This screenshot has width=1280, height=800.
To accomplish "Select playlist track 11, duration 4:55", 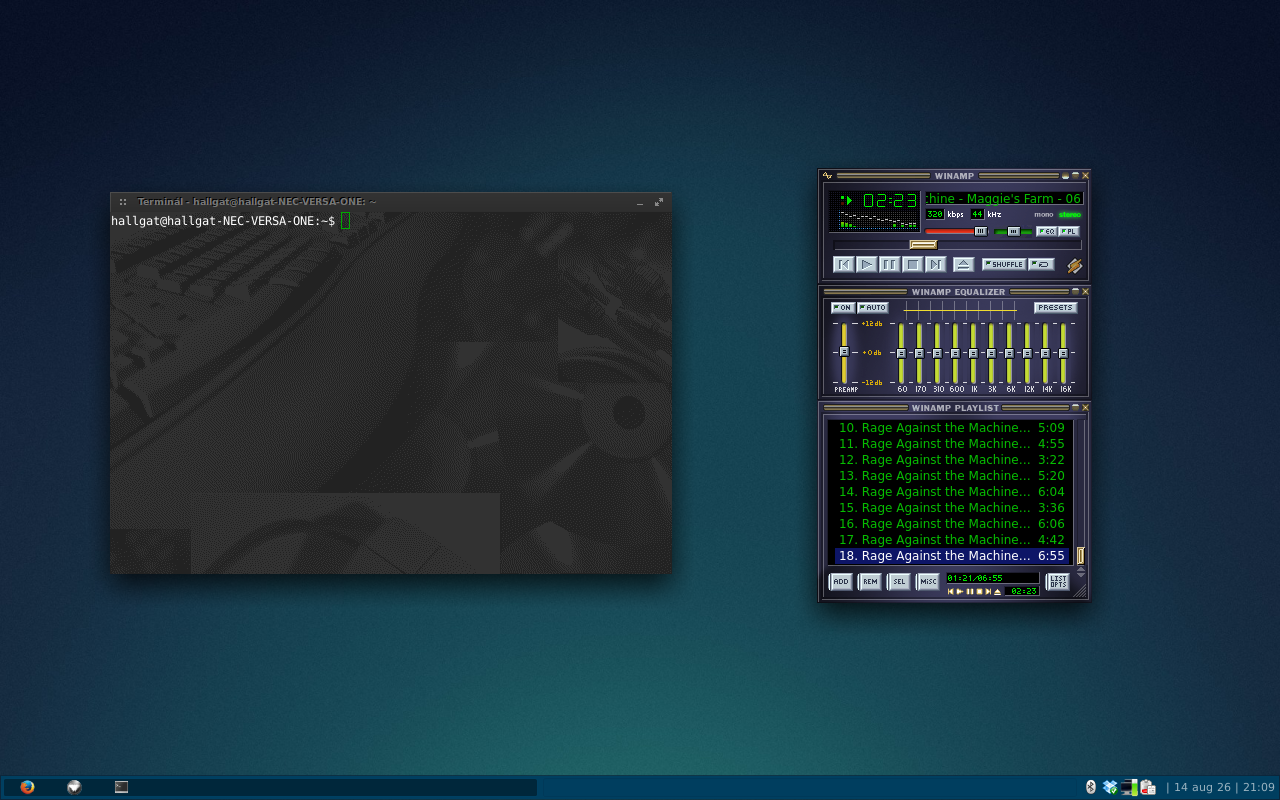I will pyautogui.click(x=950, y=443).
